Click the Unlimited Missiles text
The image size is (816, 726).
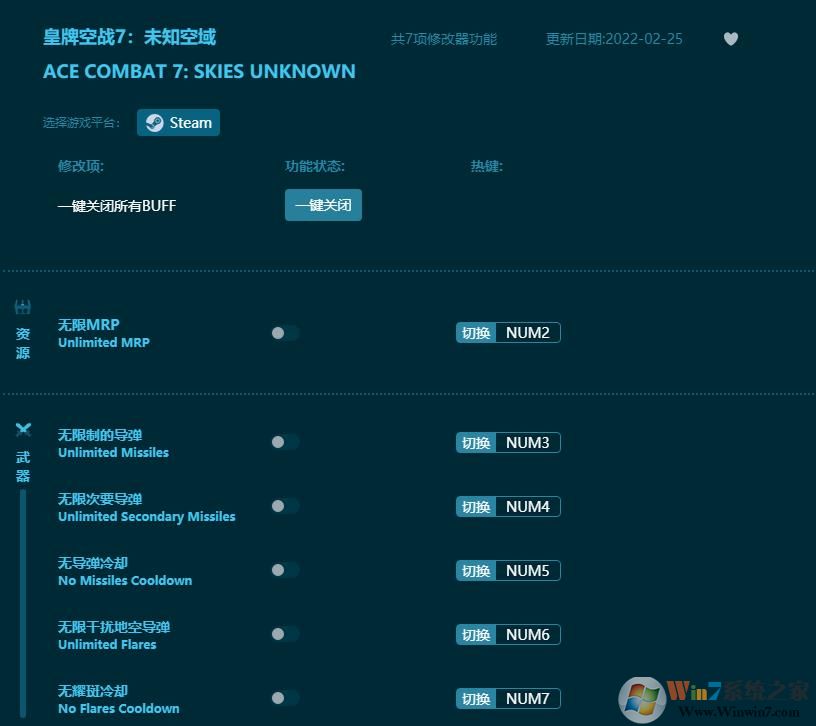(113, 452)
